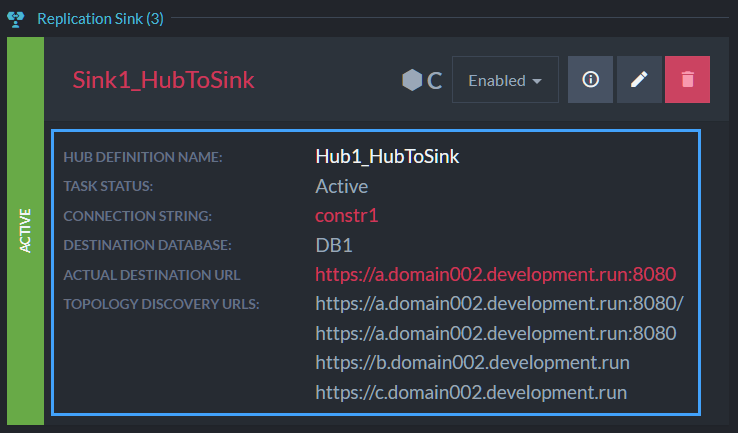
Task: Click the Topology Discovery URLs label
Action: pos(161,304)
